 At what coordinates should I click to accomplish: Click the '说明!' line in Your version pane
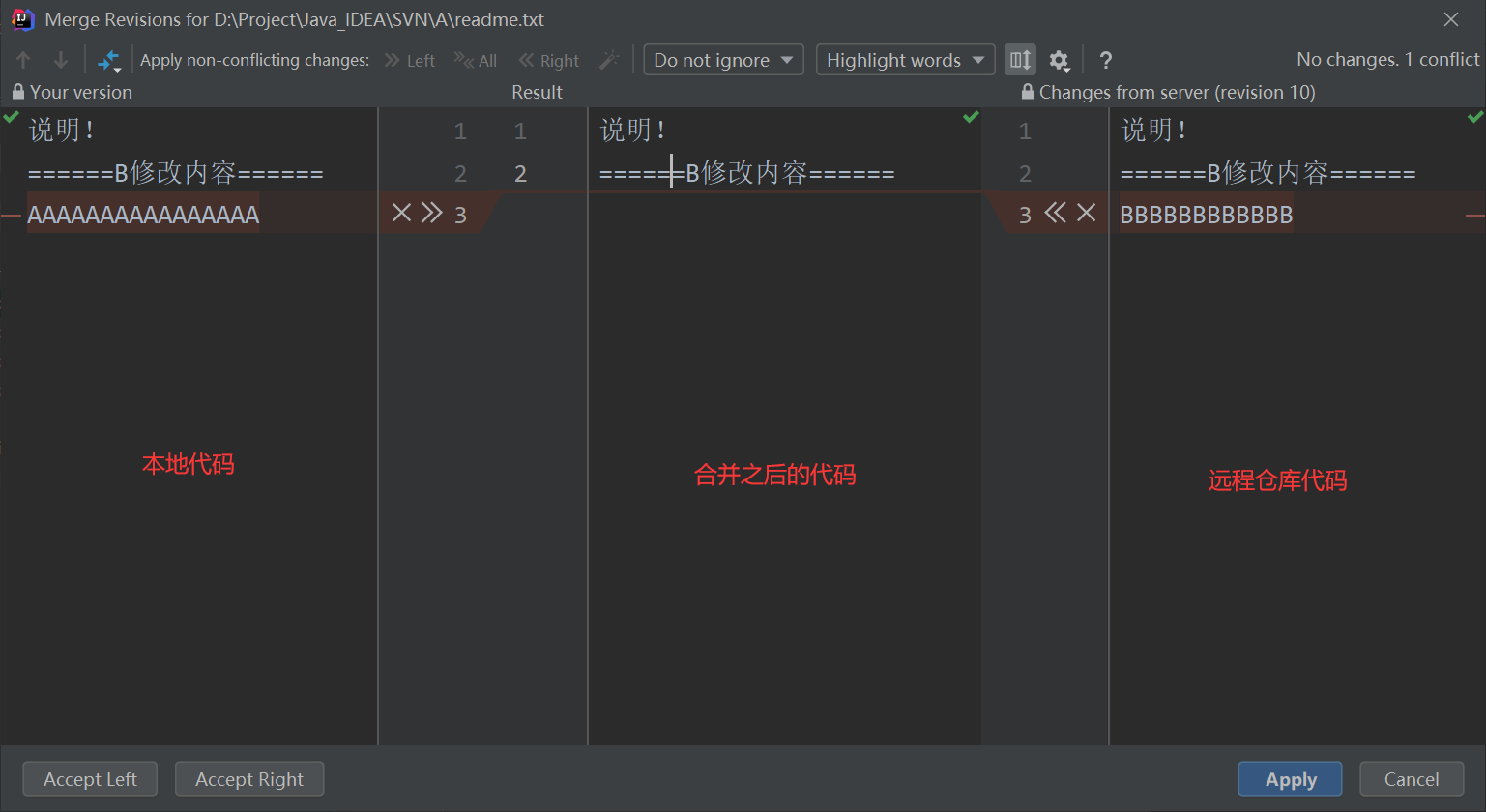tap(61, 130)
